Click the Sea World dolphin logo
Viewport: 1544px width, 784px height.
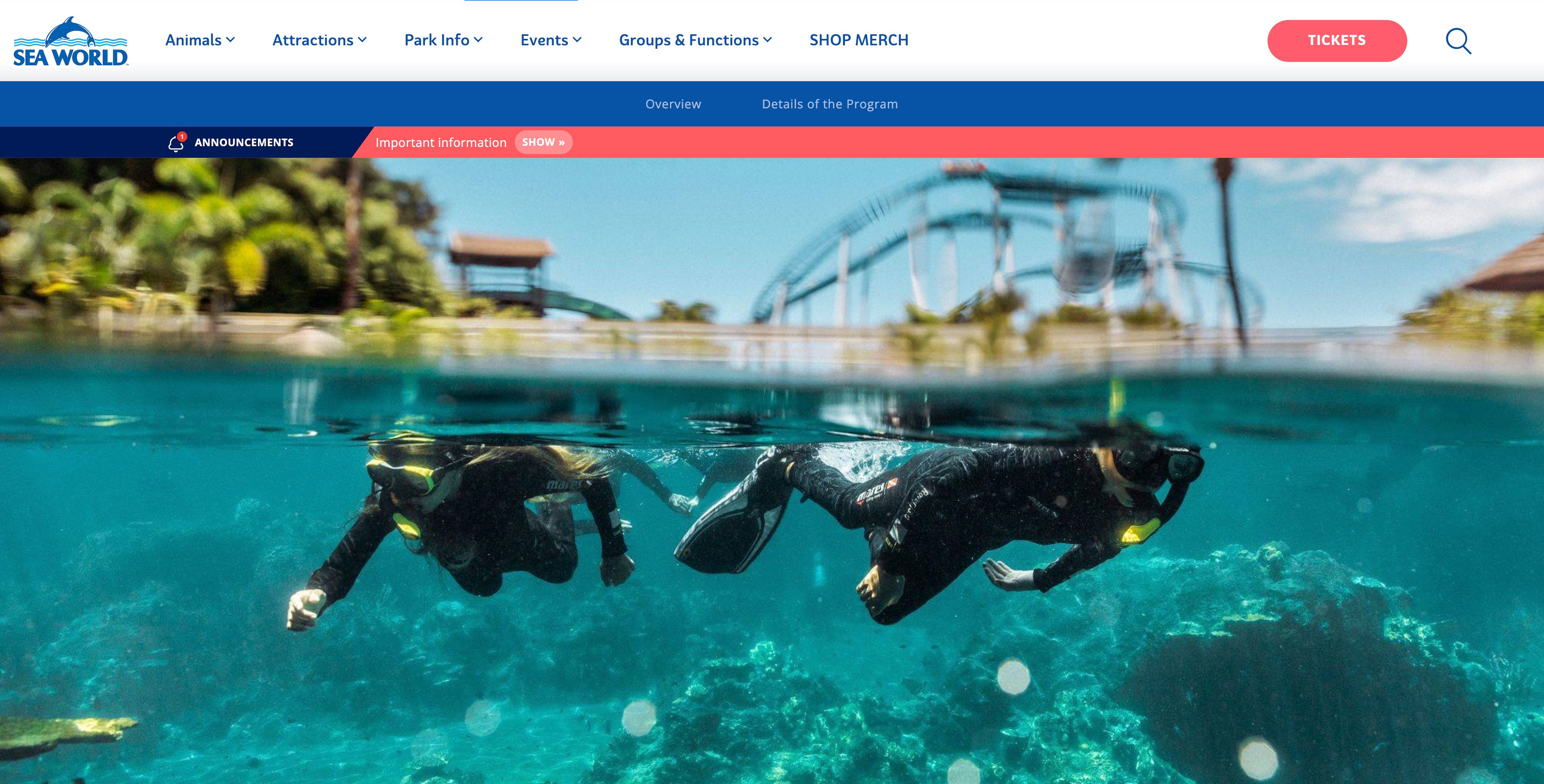(x=71, y=41)
